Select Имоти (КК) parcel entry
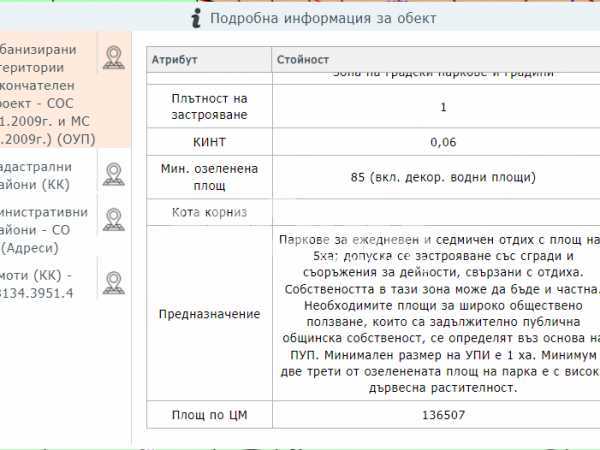 coord(36,284)
